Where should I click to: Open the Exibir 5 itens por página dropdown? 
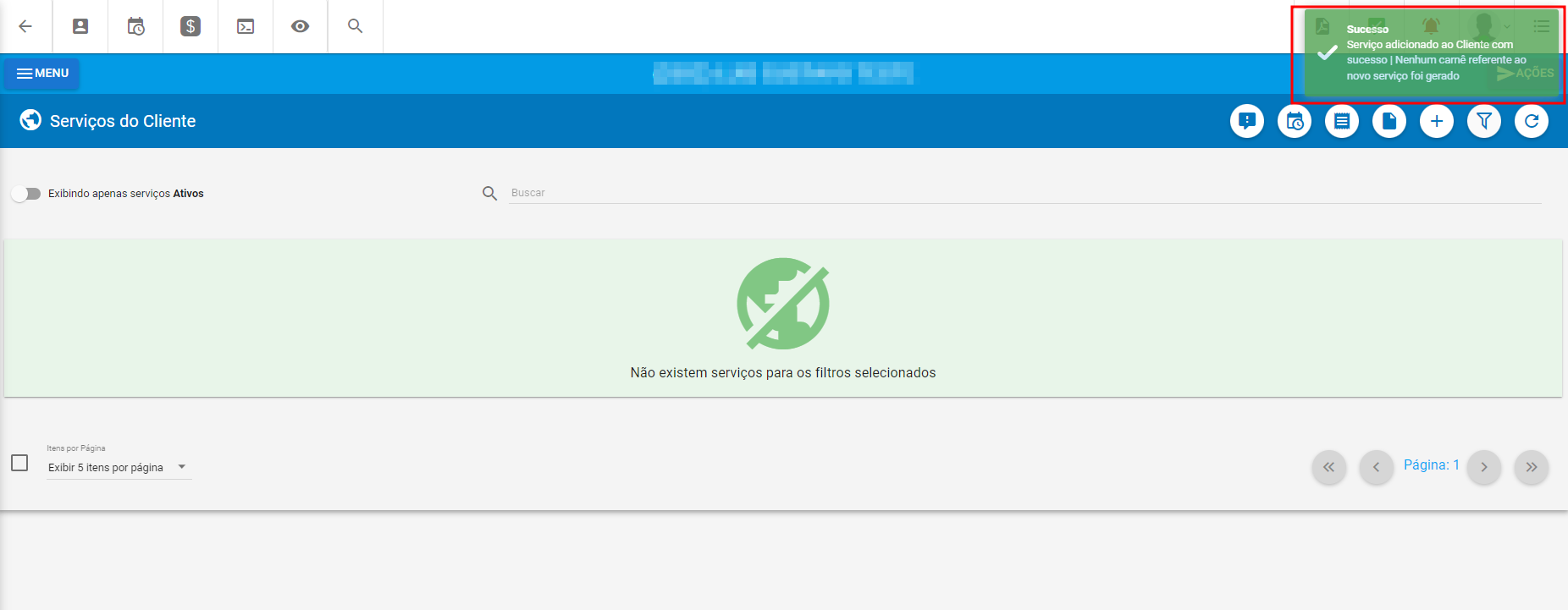coord(119,467)
